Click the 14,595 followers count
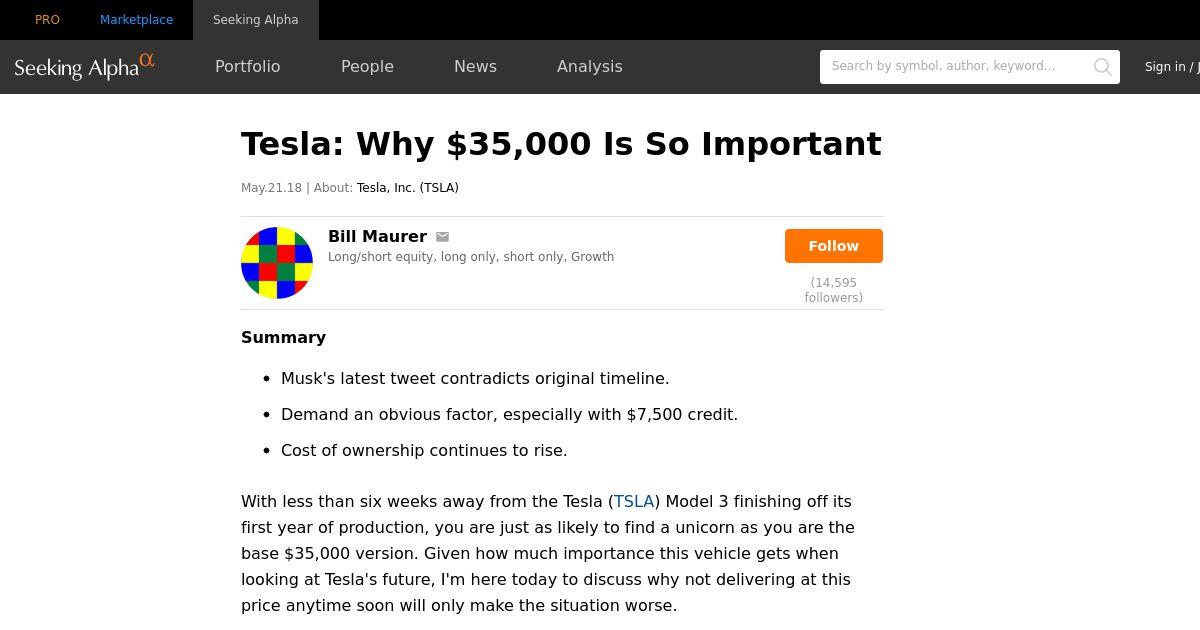The width and height of the screenshot is (1200, 630). [833, 290]
